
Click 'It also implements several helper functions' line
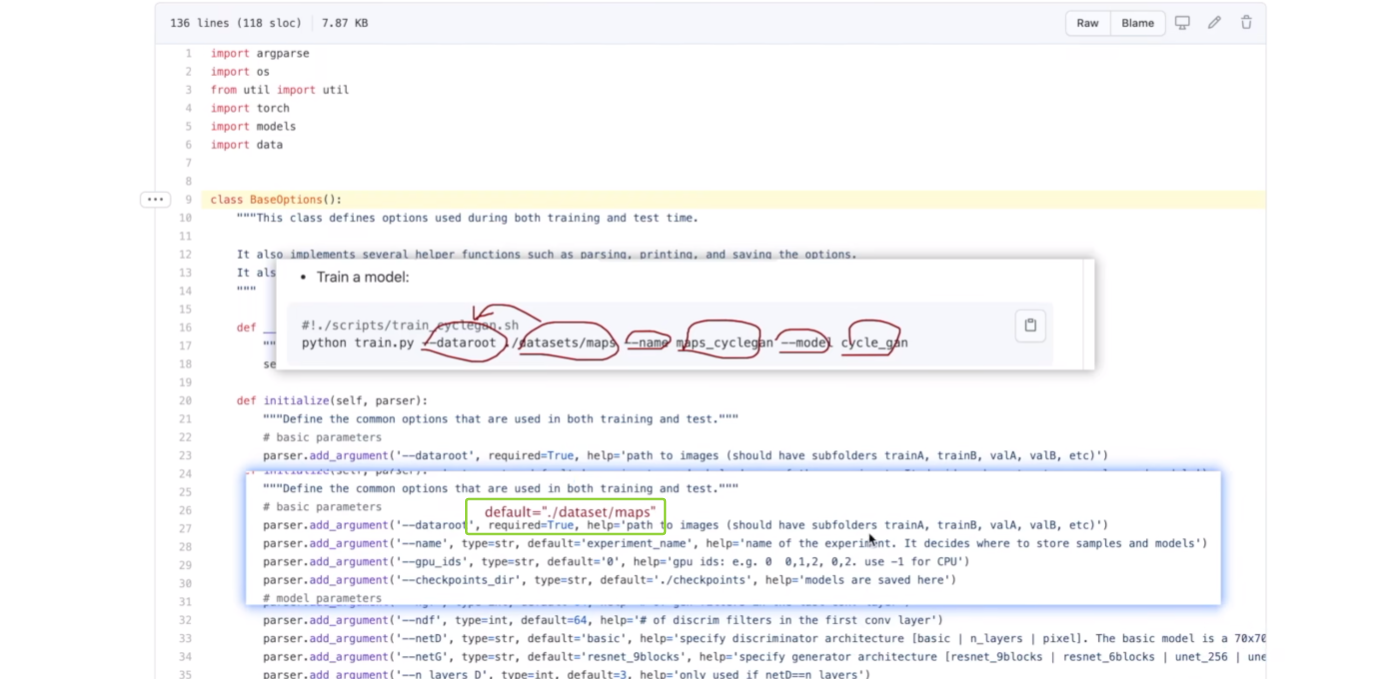546,255
